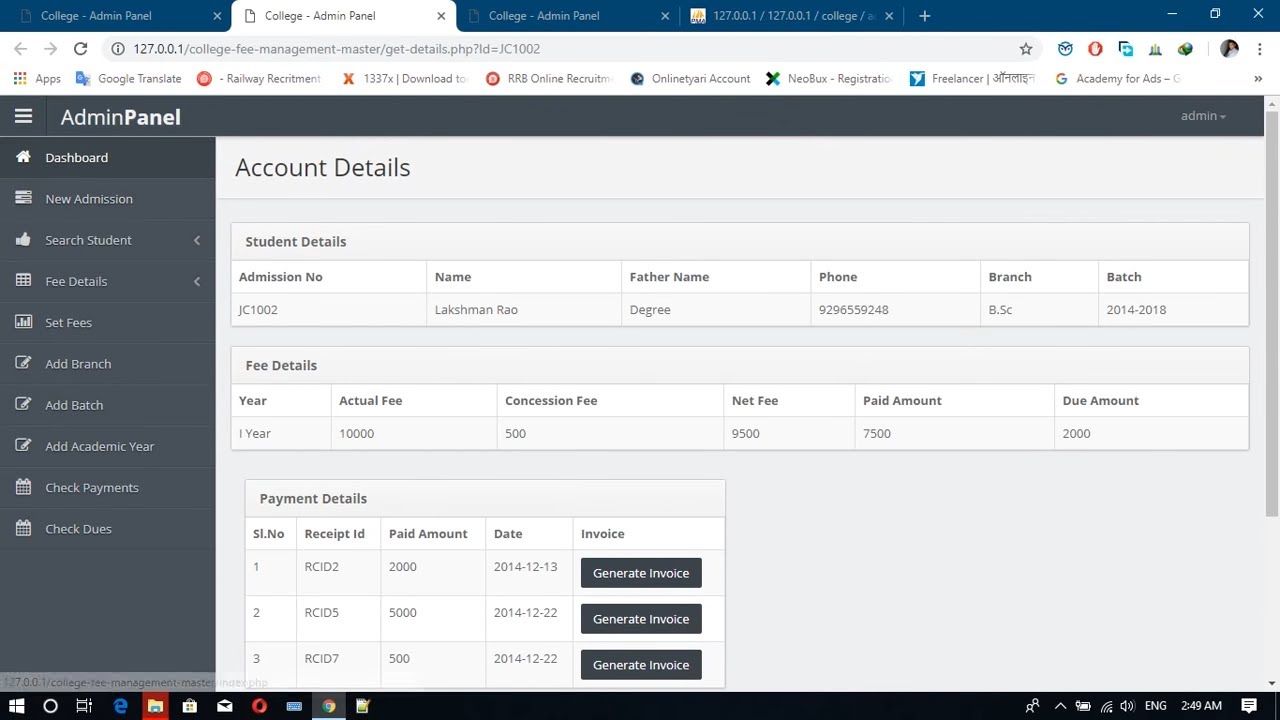Screen dimensions: 1280x720
Task: Open the Railway Recritment bookmark
Action: pyautogui.click(x=259, y=78)
